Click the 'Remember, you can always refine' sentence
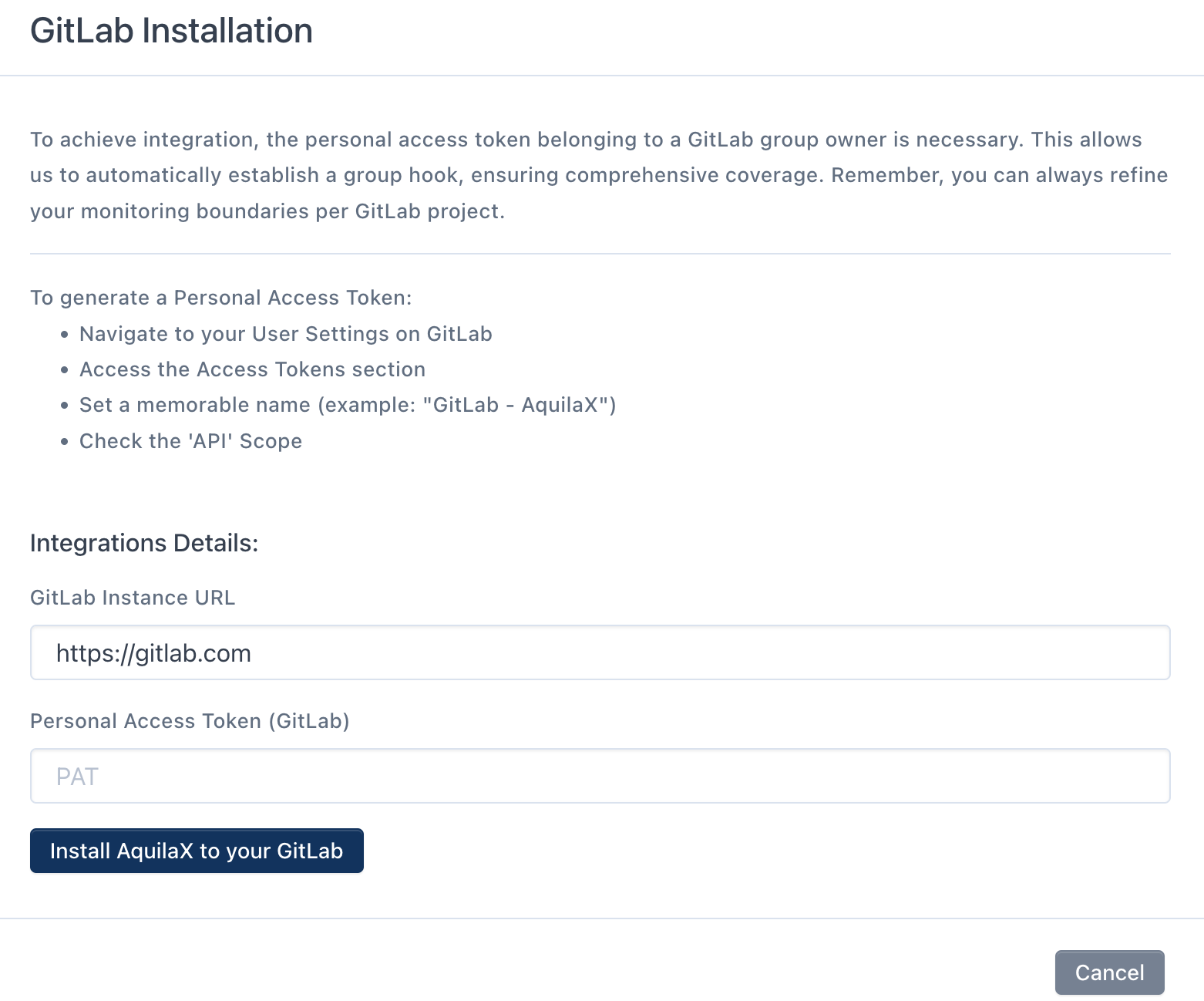 pyautogui.click(x=999, y=175)
